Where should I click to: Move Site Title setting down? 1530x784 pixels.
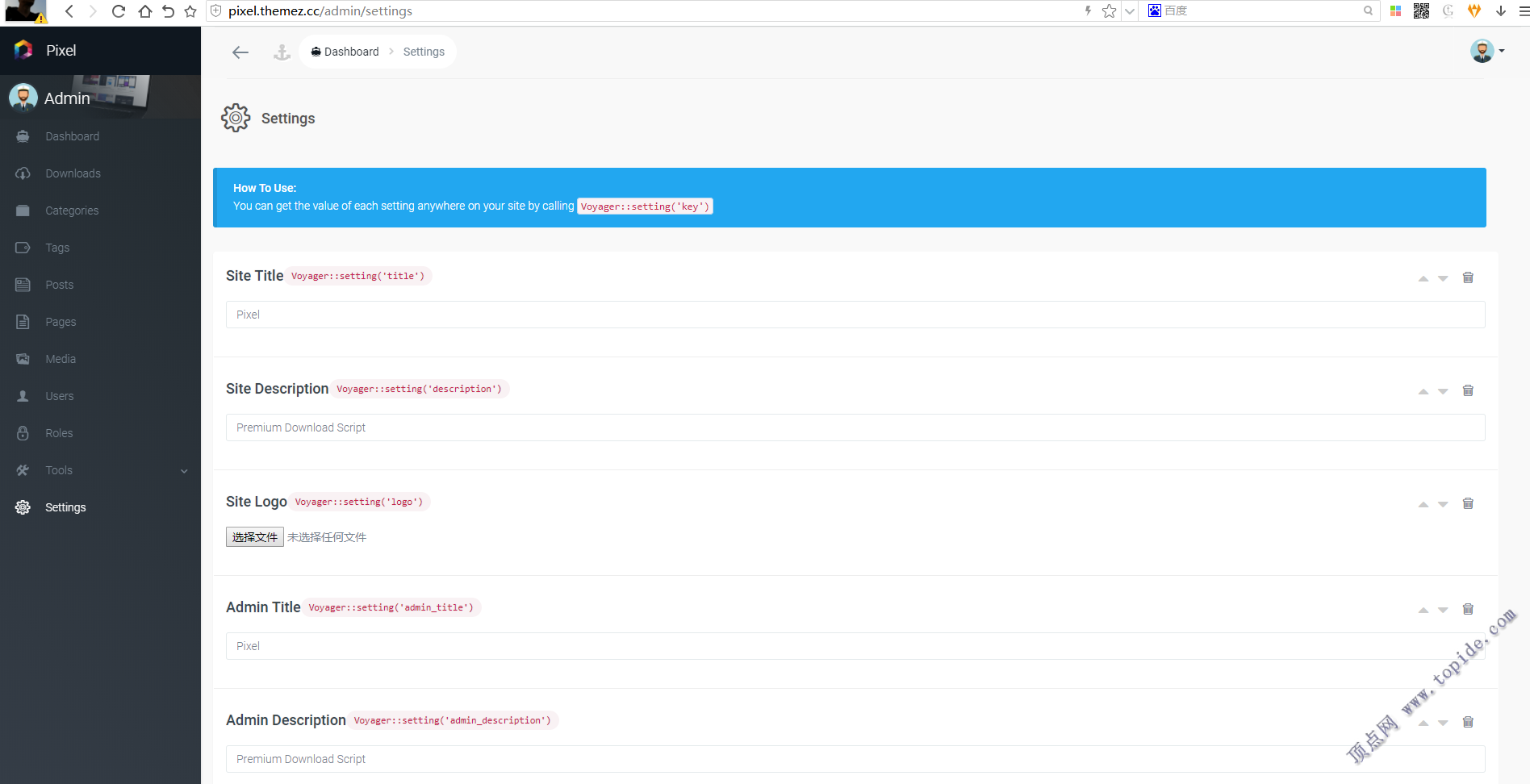click(x=1443, y=278)
